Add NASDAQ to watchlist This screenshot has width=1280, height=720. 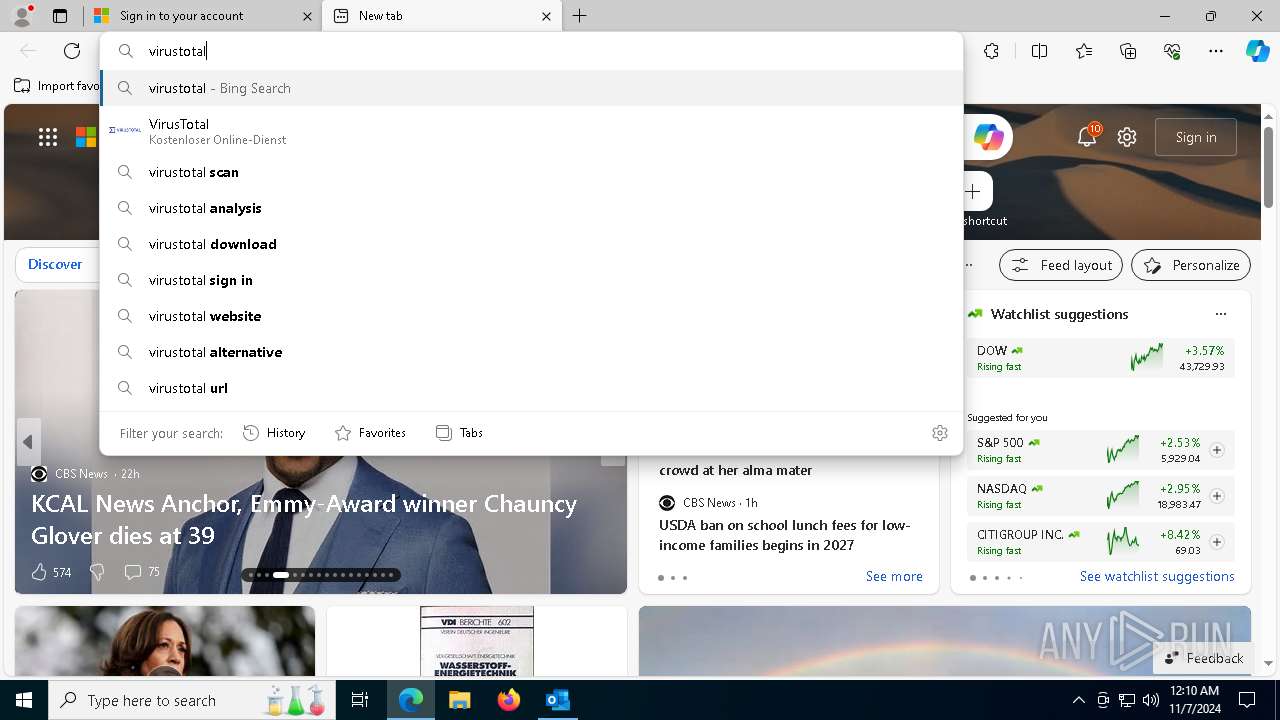[x=1217, y=496]
